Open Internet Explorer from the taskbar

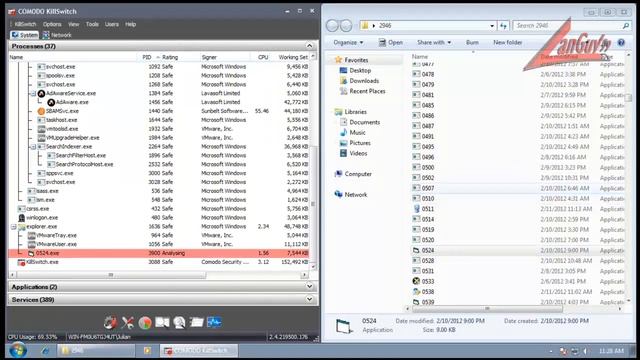tap(44, 351)
